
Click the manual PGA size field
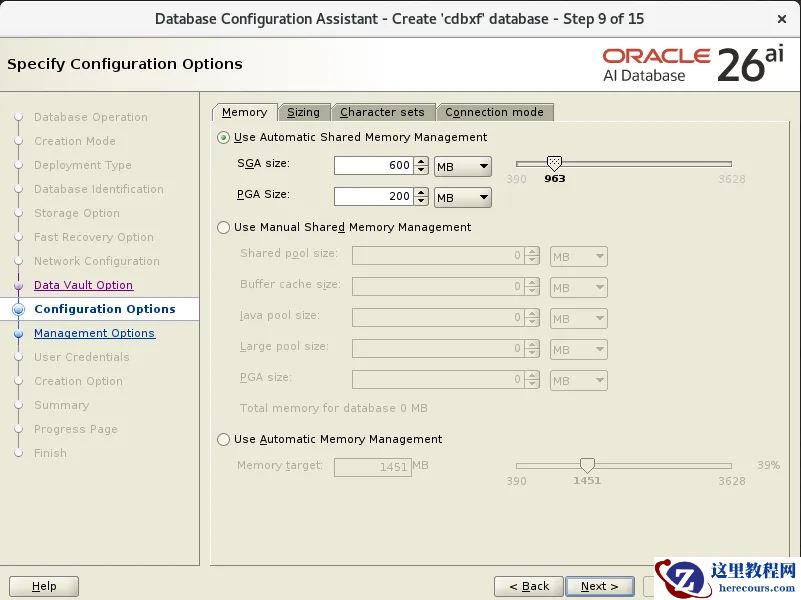[x=438, y=380]
